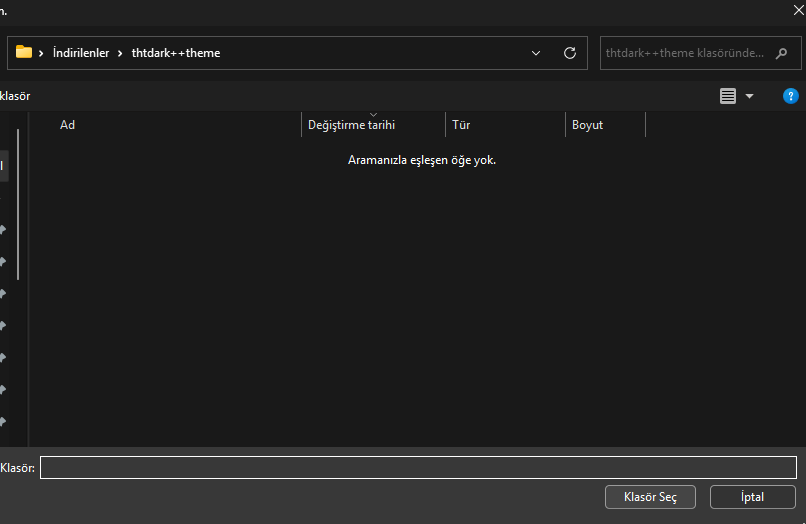Viewport: 806px width, 524px height.
Task: Click the 'Aramanızla eşleşen öğe yok.' message
Action: (x=422, y=160)
